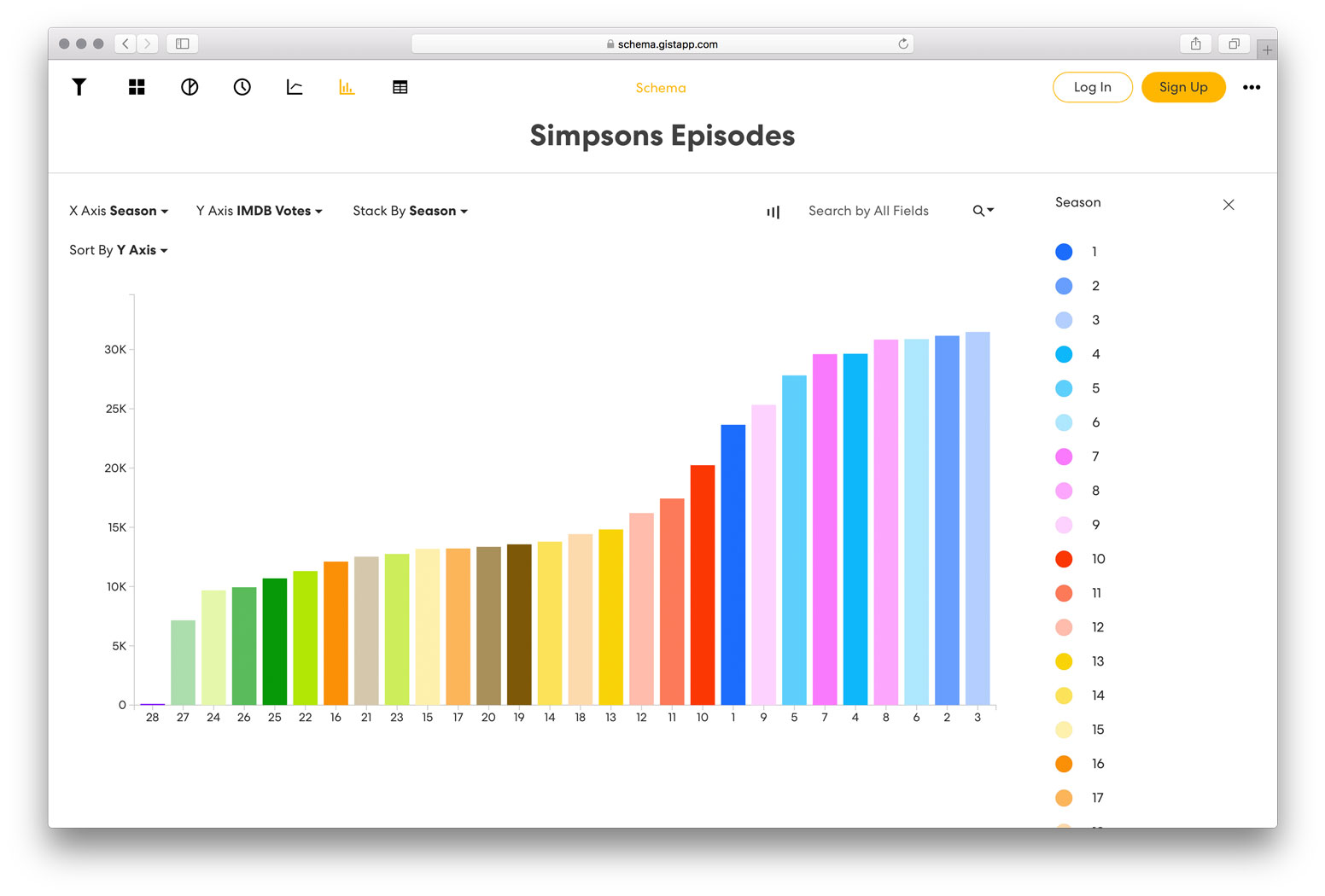Click Season 13 legend entry

[1080, 661]
